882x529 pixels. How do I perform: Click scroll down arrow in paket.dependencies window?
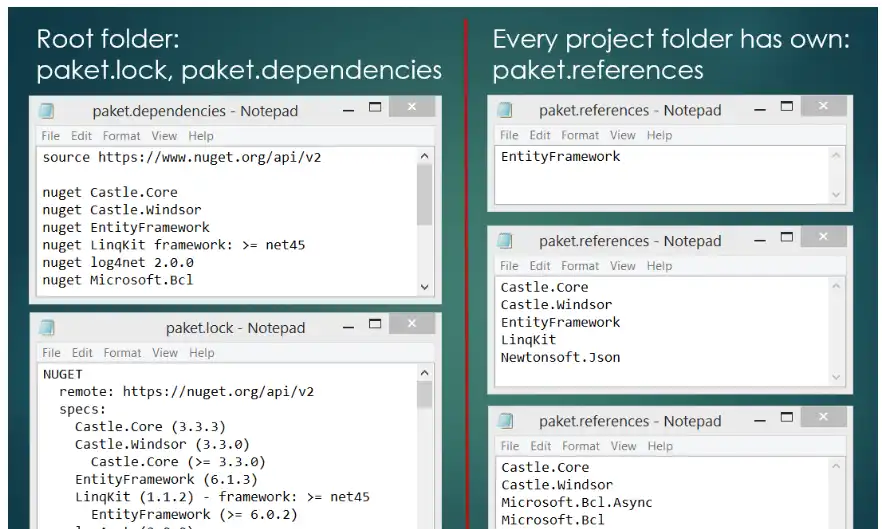tap(425, 287)
